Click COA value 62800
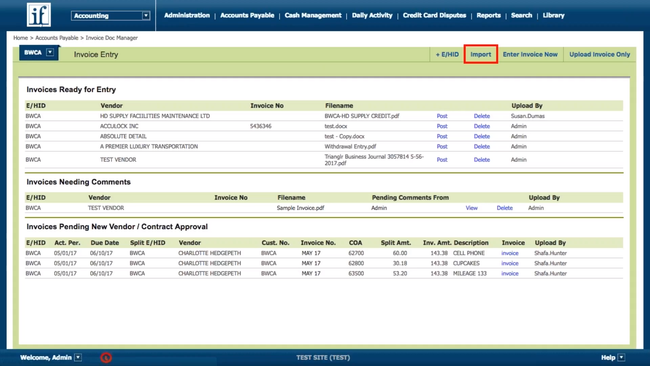This screenshot has height=366, width=650. tap(356, 263)
